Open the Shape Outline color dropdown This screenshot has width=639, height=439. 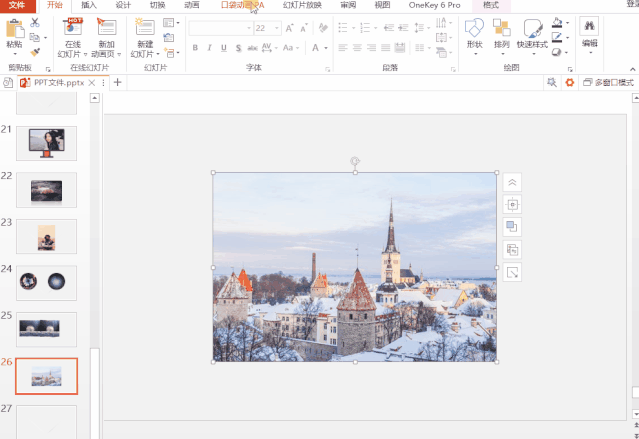567,38
